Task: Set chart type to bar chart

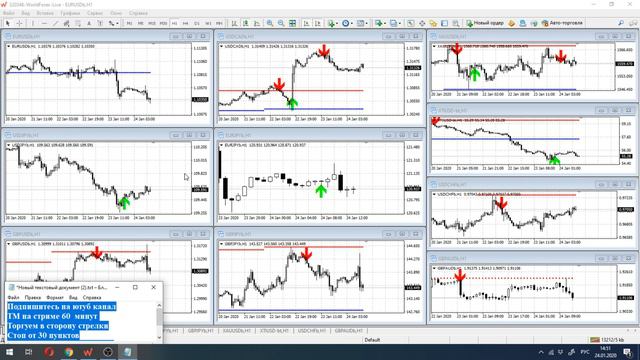Action: (x=234, y=23)
